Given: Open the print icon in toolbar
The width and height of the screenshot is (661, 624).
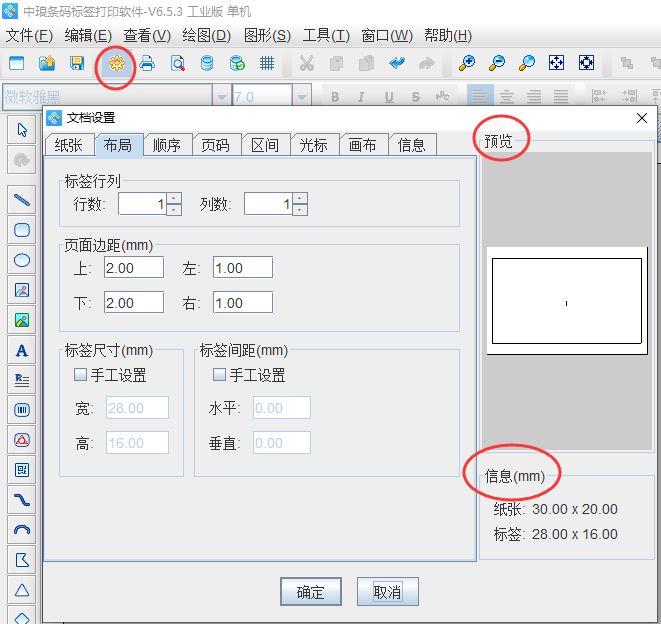Looking at the screenshot, I should [147, 63].
